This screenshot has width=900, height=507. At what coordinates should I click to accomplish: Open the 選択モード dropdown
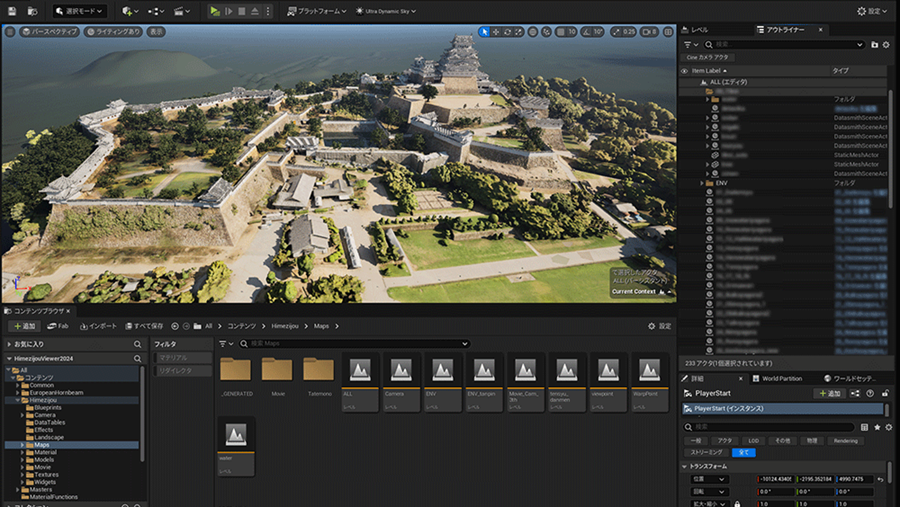pos(80,11)
